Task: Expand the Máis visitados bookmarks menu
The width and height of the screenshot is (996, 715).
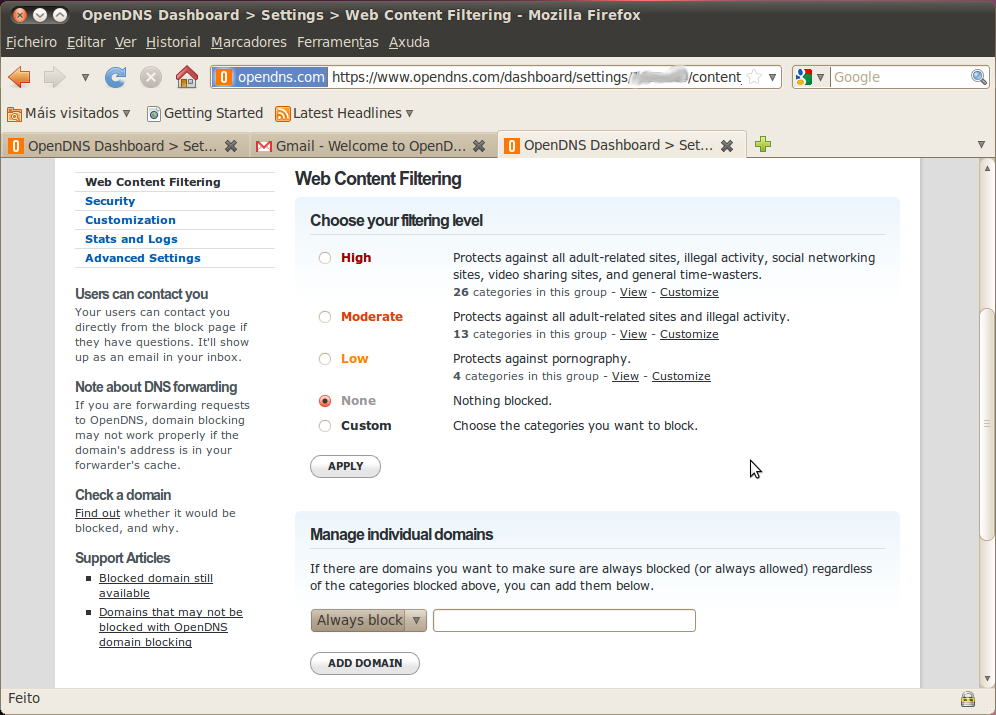Action: pos(126,114)
